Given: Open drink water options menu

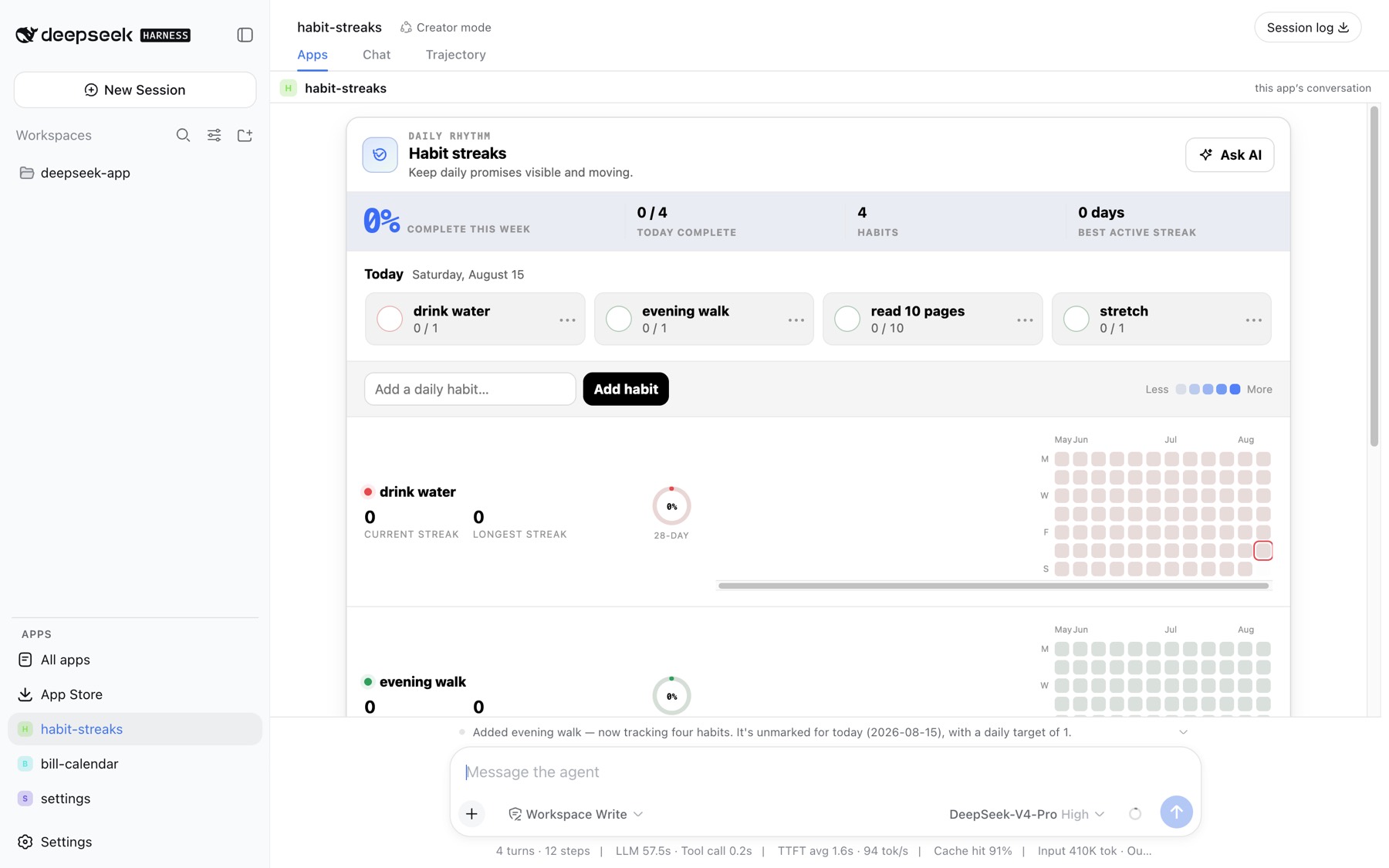Looking at the screenshot, I should pos(567,319).
